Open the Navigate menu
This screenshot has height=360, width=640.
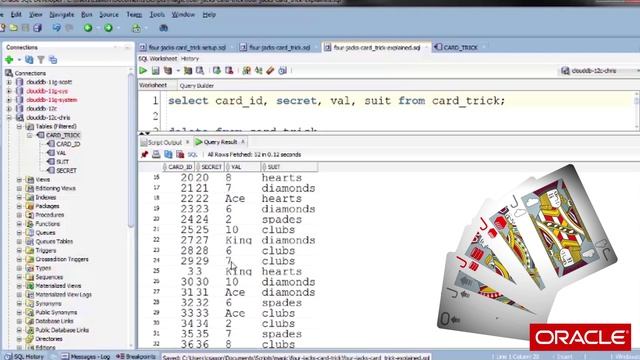point(62,15)
